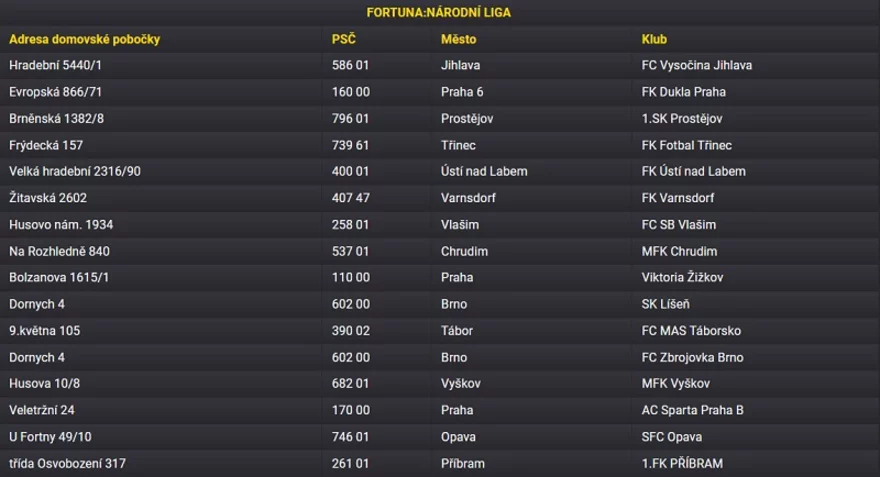Click the FC Zbrojovka Brno club cell
This screenshot has width=880, height=477.
click(x=693, y=357)
